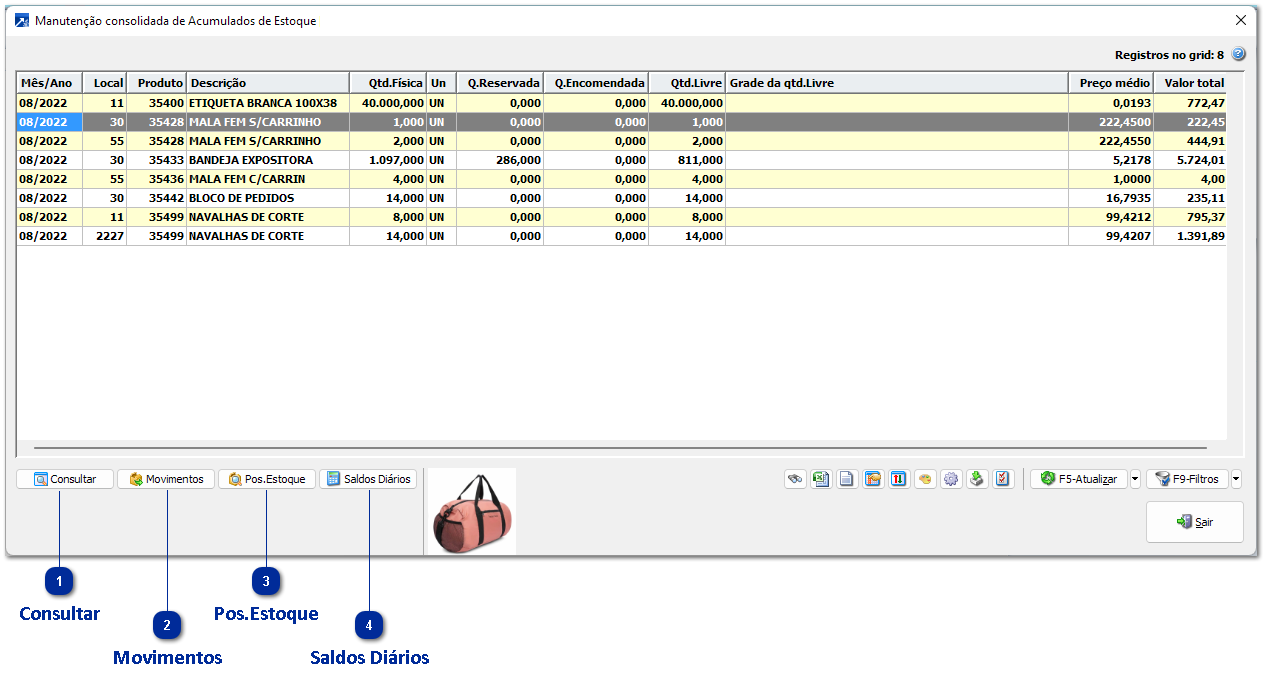Open grid settings gear icon

(x=951, y=479)
